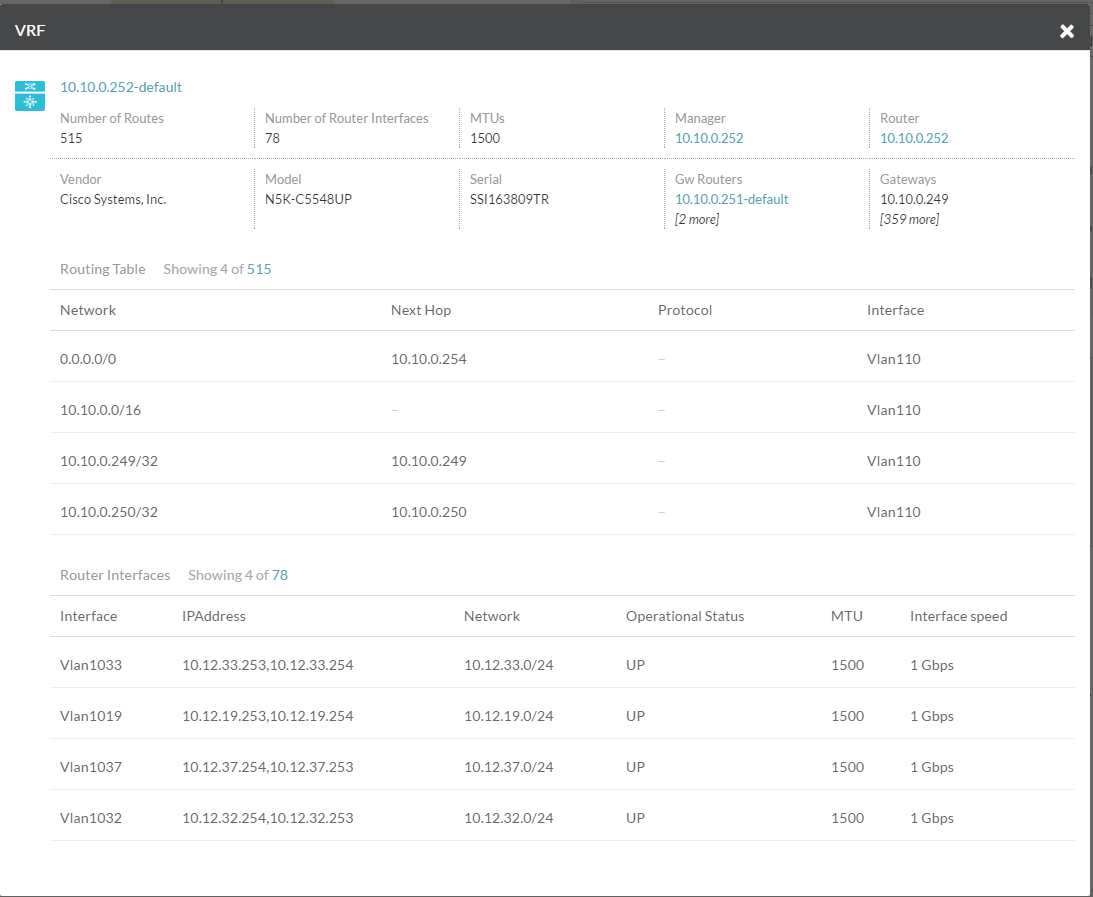This screenshot has height=897, width=1093.
Task: Select the 10.10.0.0/16 network cell
Action: click(x=100, y=410)
